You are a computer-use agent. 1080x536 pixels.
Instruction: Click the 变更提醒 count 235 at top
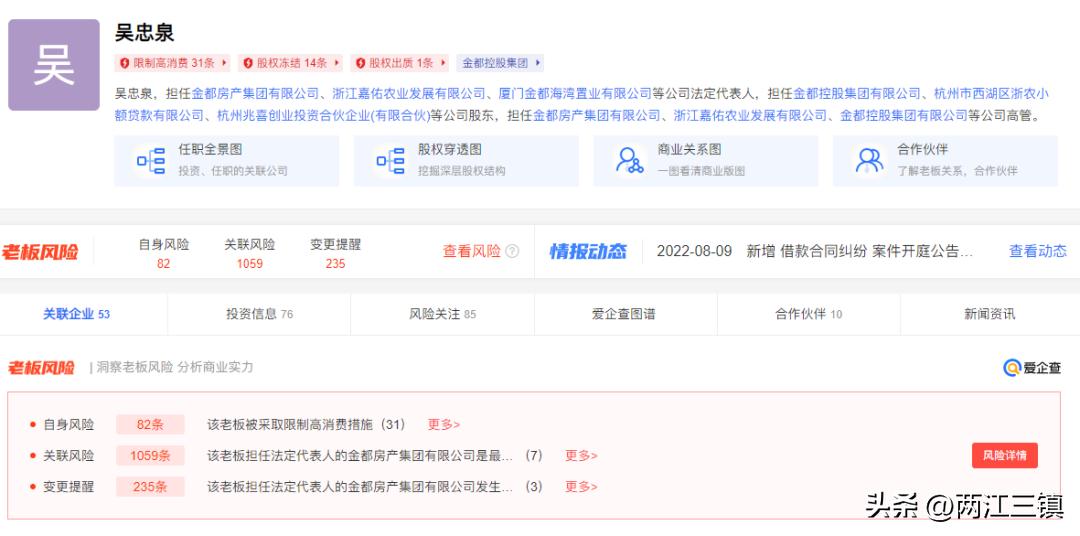pos(335,264)
